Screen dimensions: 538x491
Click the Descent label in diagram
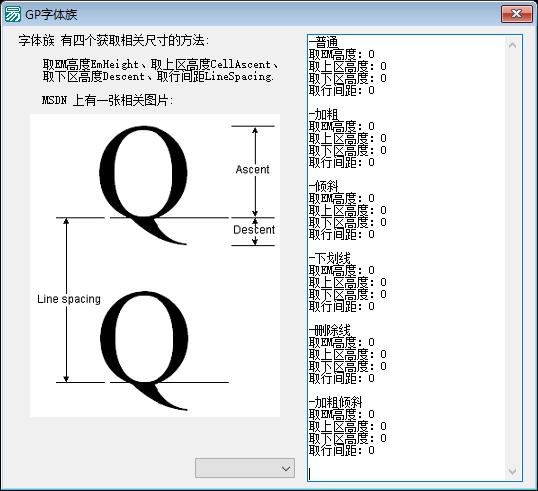(x=254, y=230)
